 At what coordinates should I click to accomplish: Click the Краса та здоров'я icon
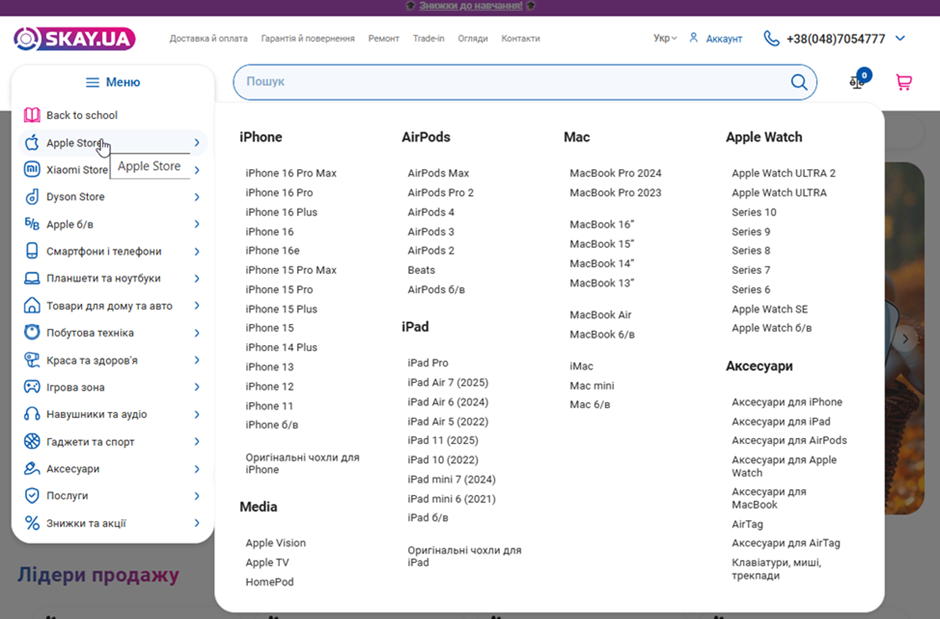point(32,360)
